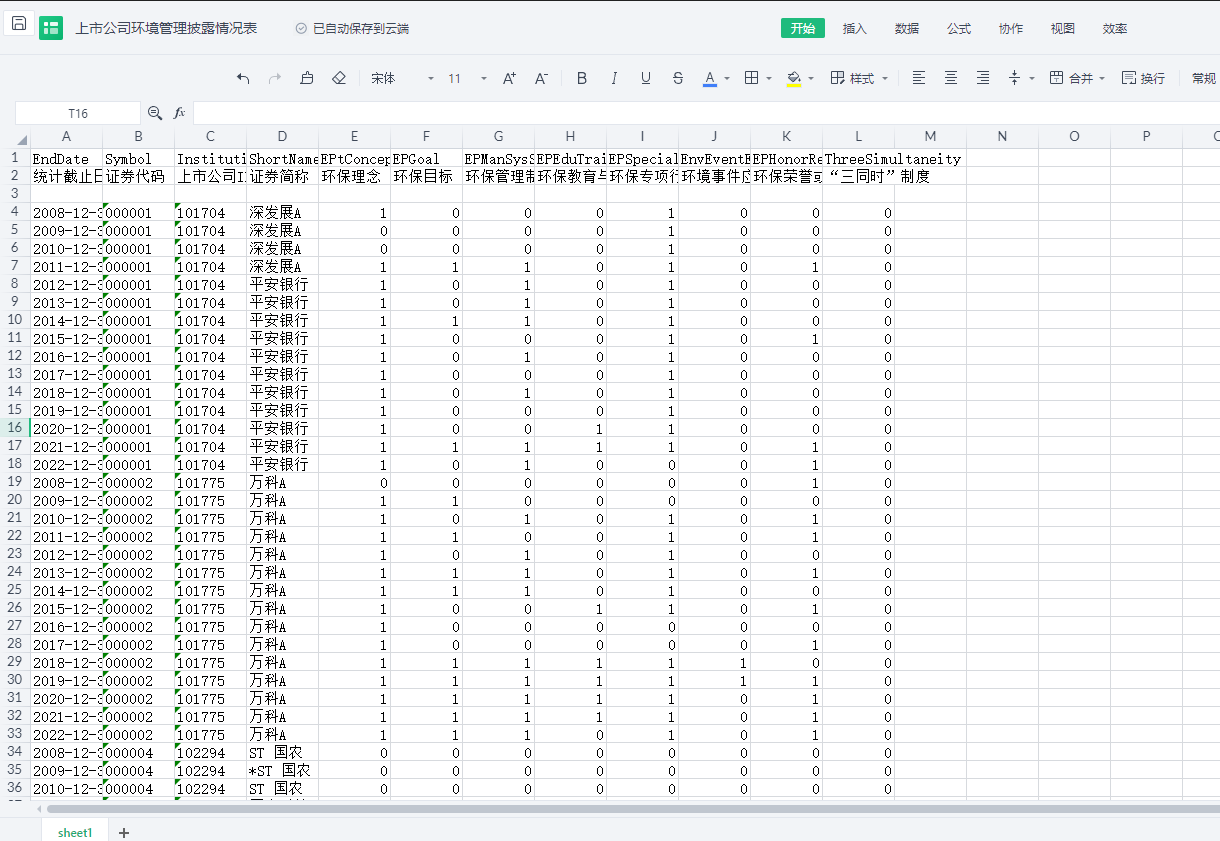The image size is (1220, 841).
Task: Toggle bold formatting
Action: 582,78
